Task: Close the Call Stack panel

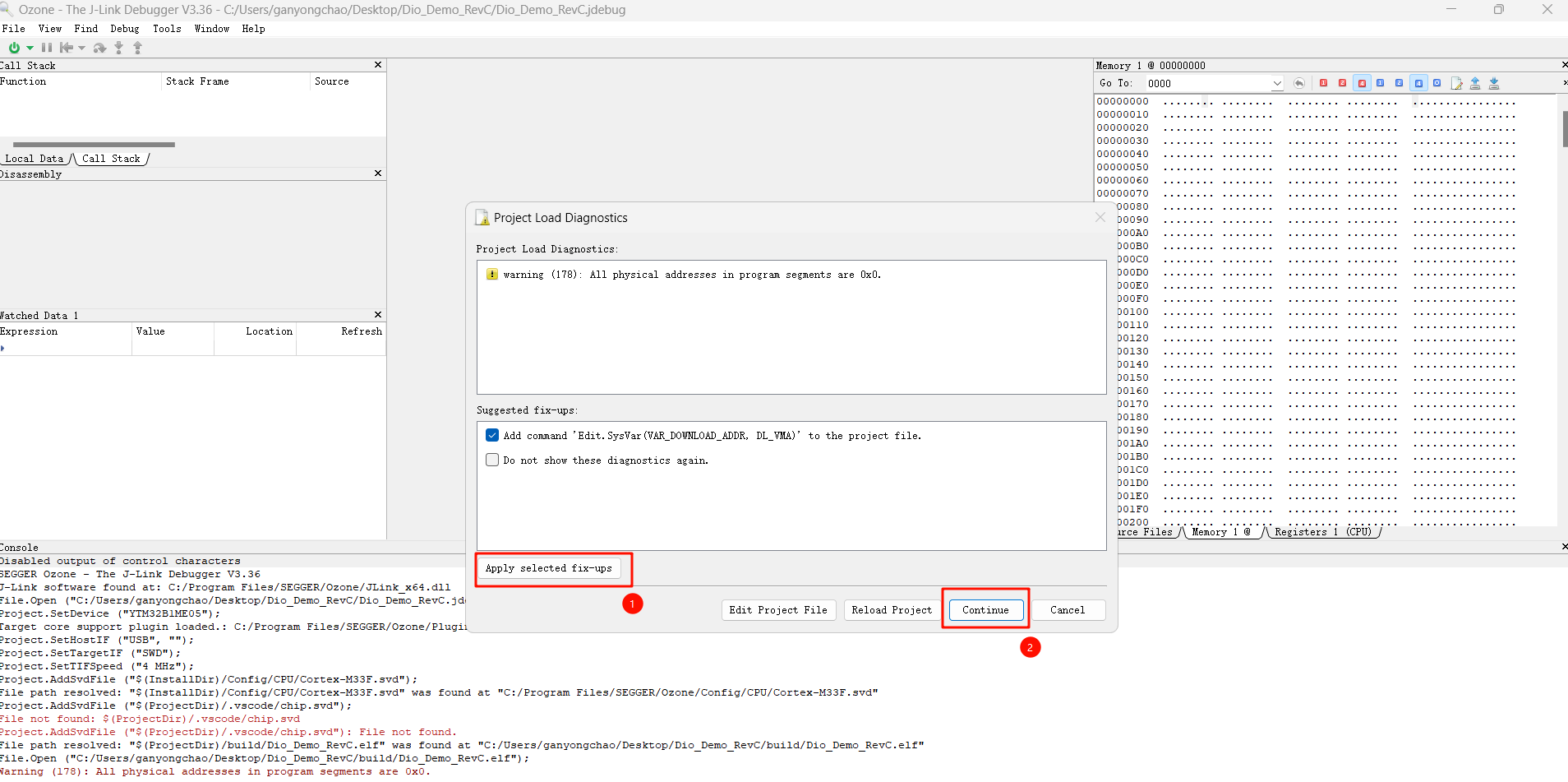Action: pyautogui.click(x=378, y=65)
